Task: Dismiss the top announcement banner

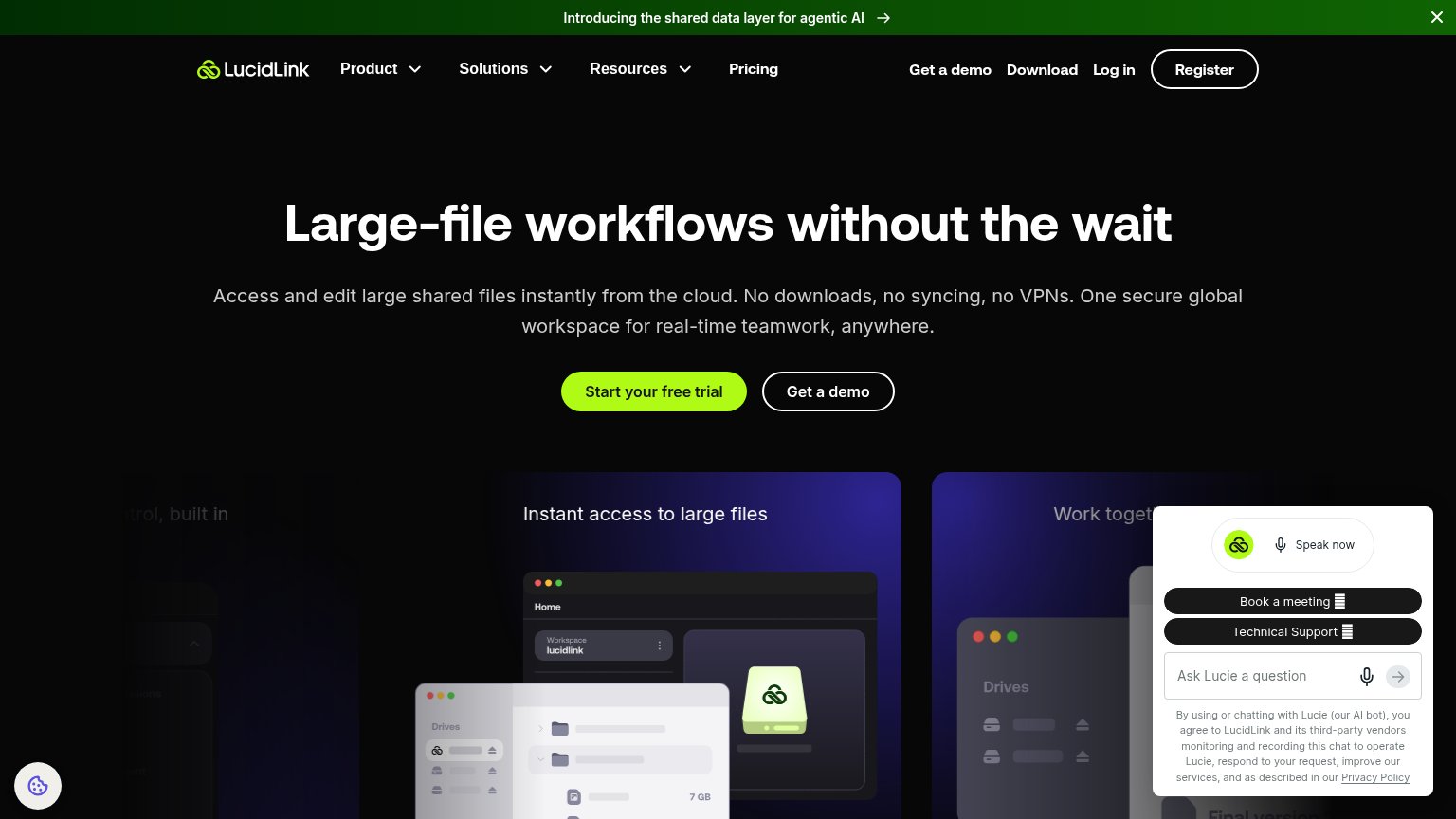Action: 1437,17
